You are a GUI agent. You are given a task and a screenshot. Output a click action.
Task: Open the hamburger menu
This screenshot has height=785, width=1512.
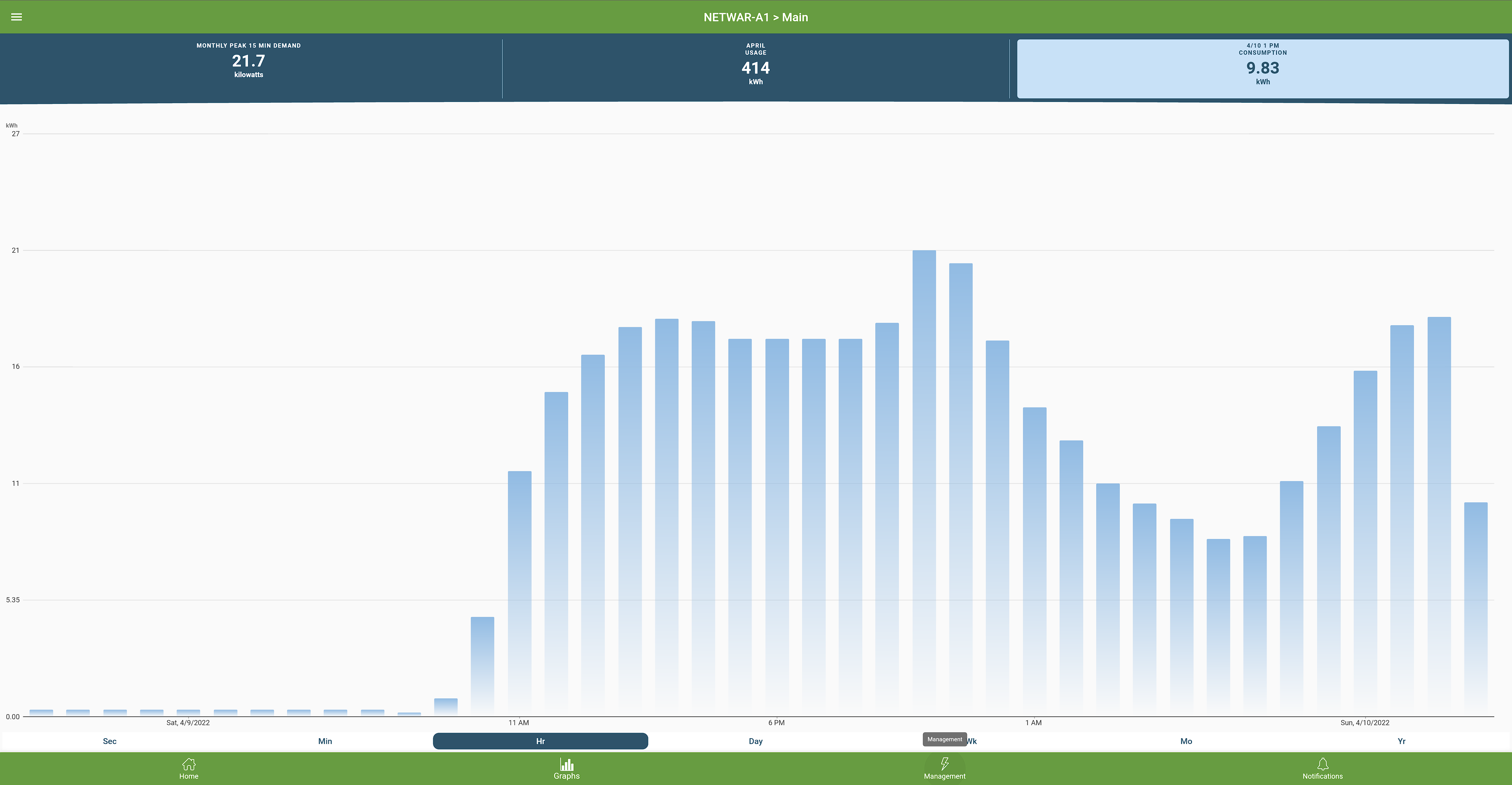tap(17, 17)
